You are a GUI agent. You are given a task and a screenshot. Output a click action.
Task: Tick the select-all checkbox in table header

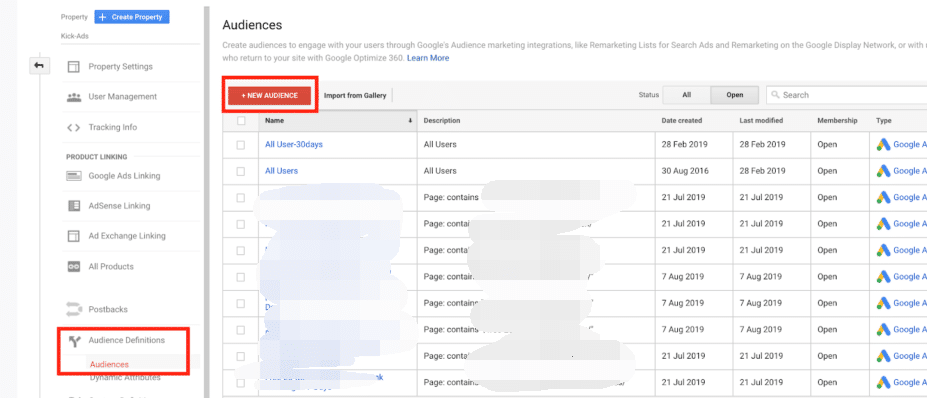click(x=241, y=121)
